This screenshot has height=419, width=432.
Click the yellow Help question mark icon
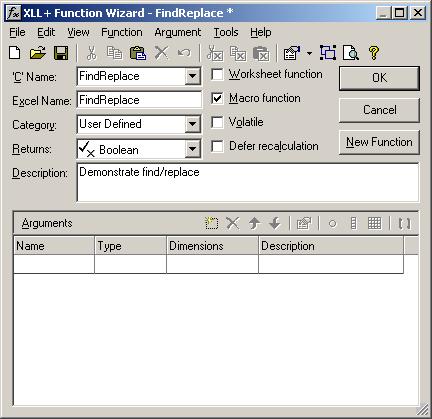point(374,53)
